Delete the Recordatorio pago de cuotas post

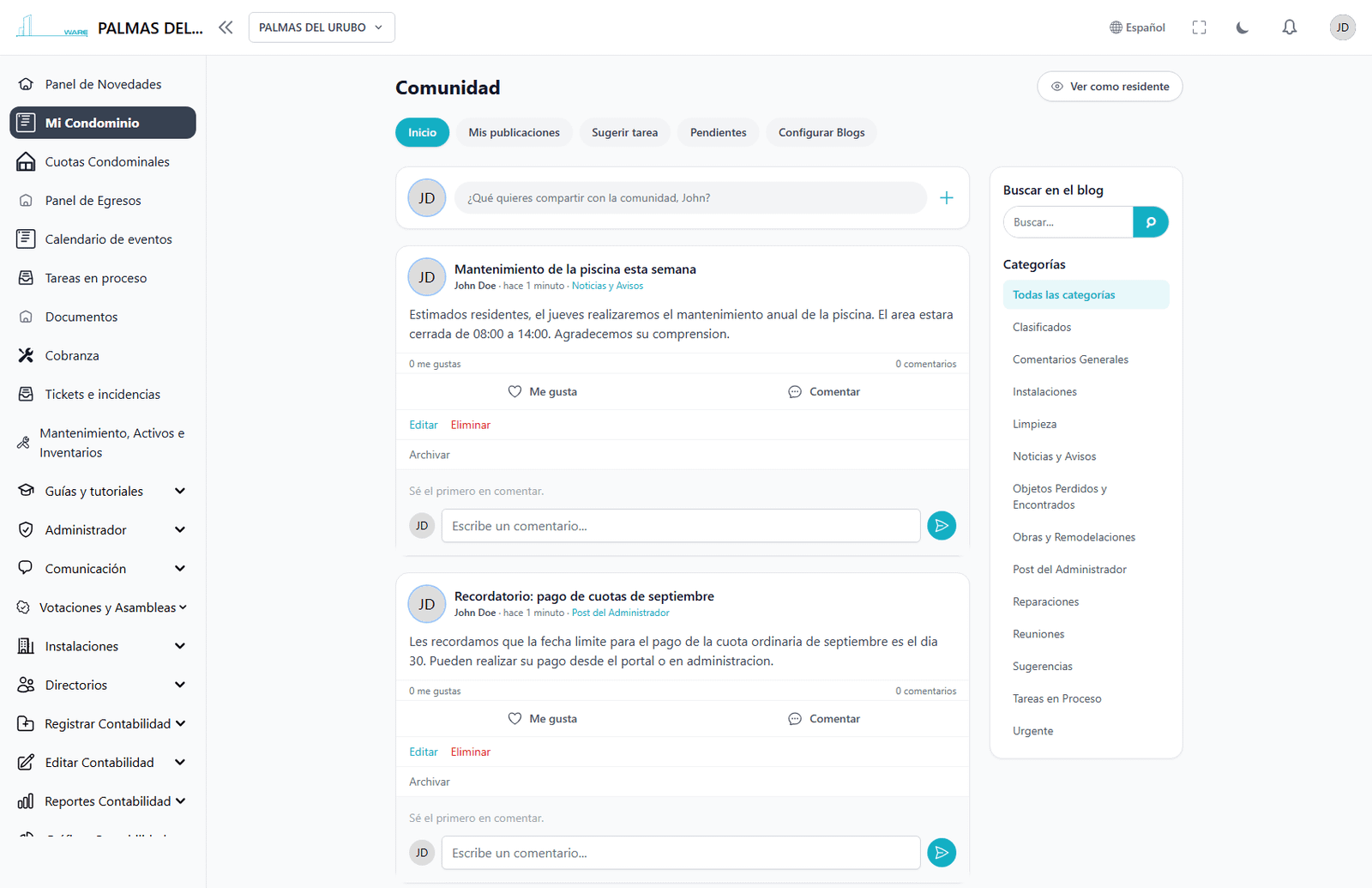click(x=471, y=752)
